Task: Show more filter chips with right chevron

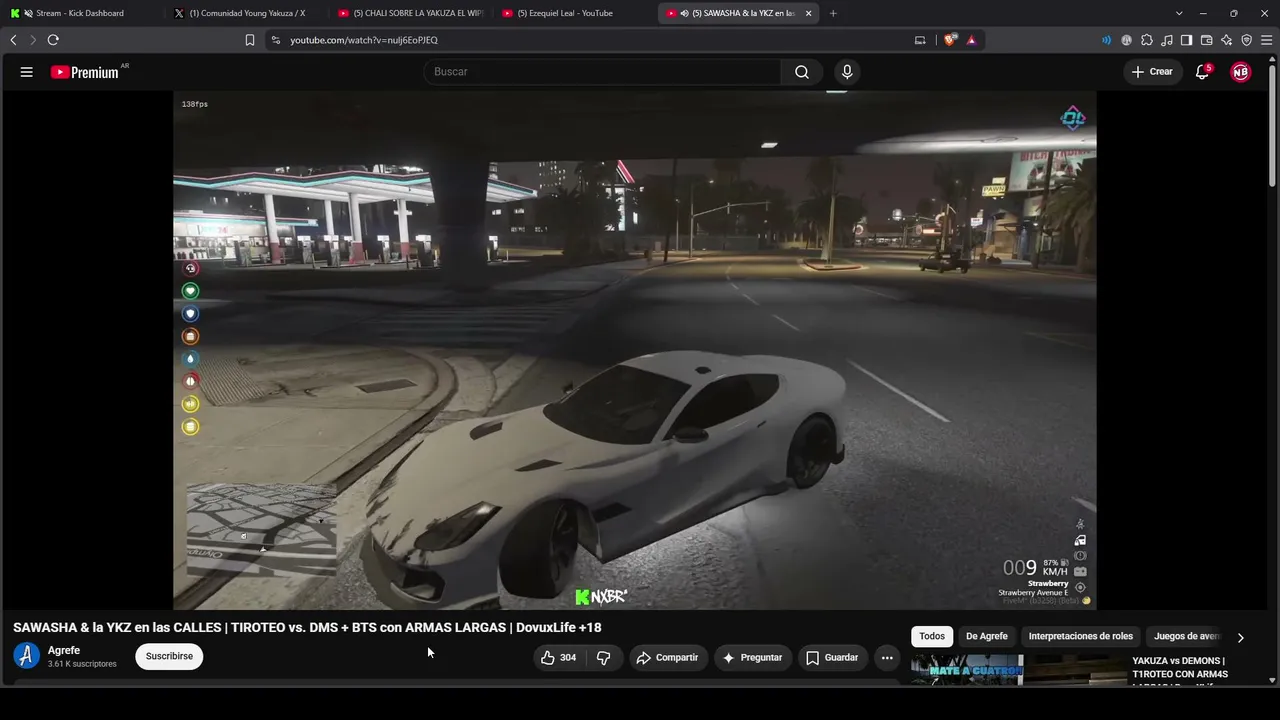Action: coord(1240,638)
